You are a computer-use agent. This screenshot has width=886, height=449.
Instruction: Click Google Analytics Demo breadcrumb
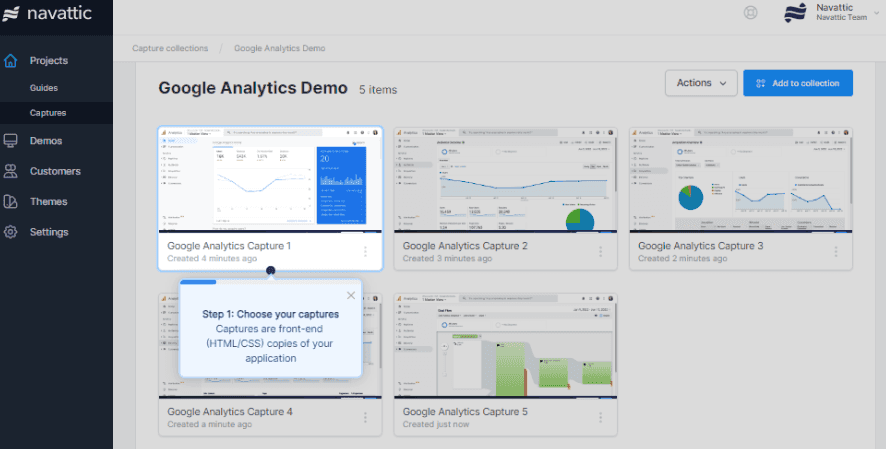click(280, 48)
